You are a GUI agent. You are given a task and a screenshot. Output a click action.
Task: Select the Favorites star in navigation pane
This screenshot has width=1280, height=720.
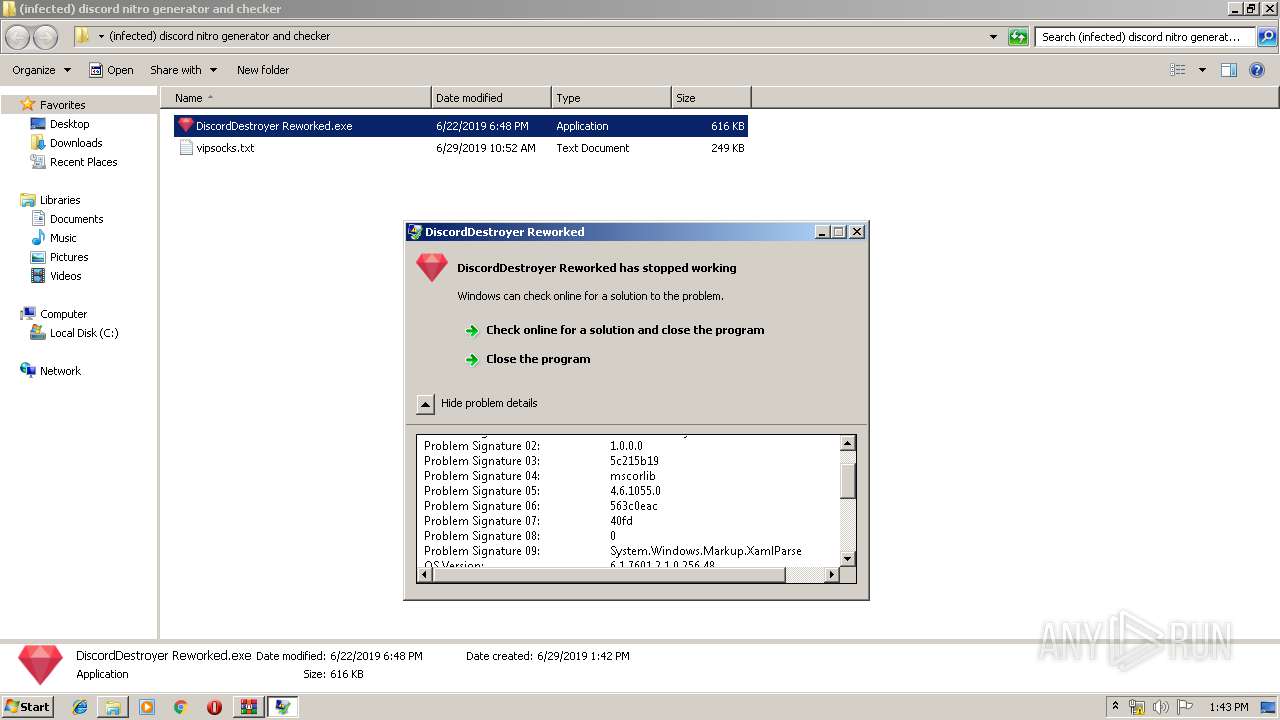[x=28, y=104]
